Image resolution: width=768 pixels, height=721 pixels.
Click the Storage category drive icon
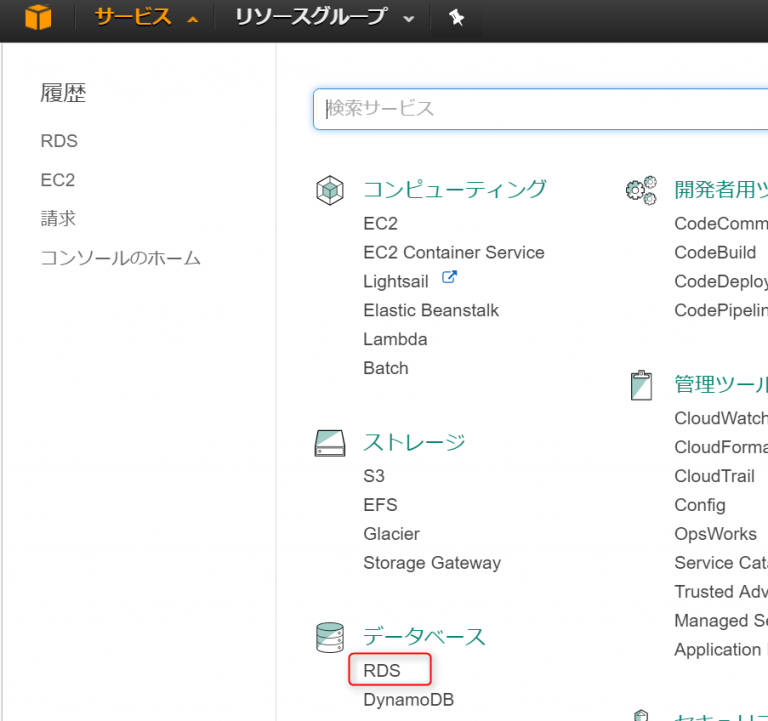tap(330, 443)
